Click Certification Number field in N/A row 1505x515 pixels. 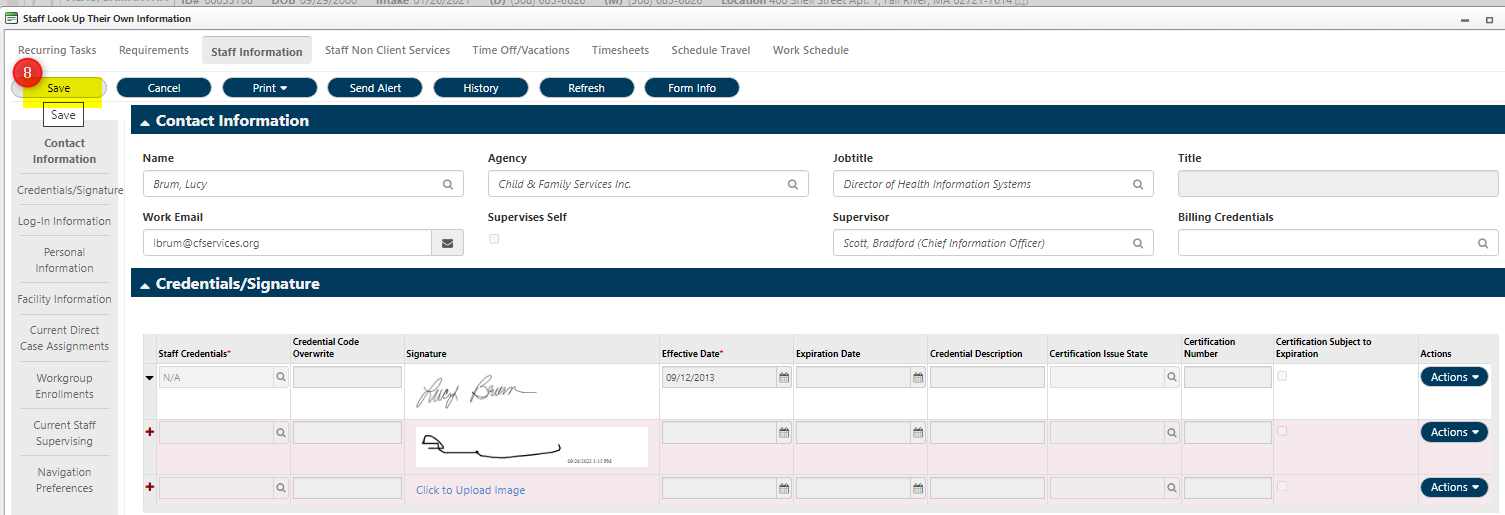[1227, 377]
